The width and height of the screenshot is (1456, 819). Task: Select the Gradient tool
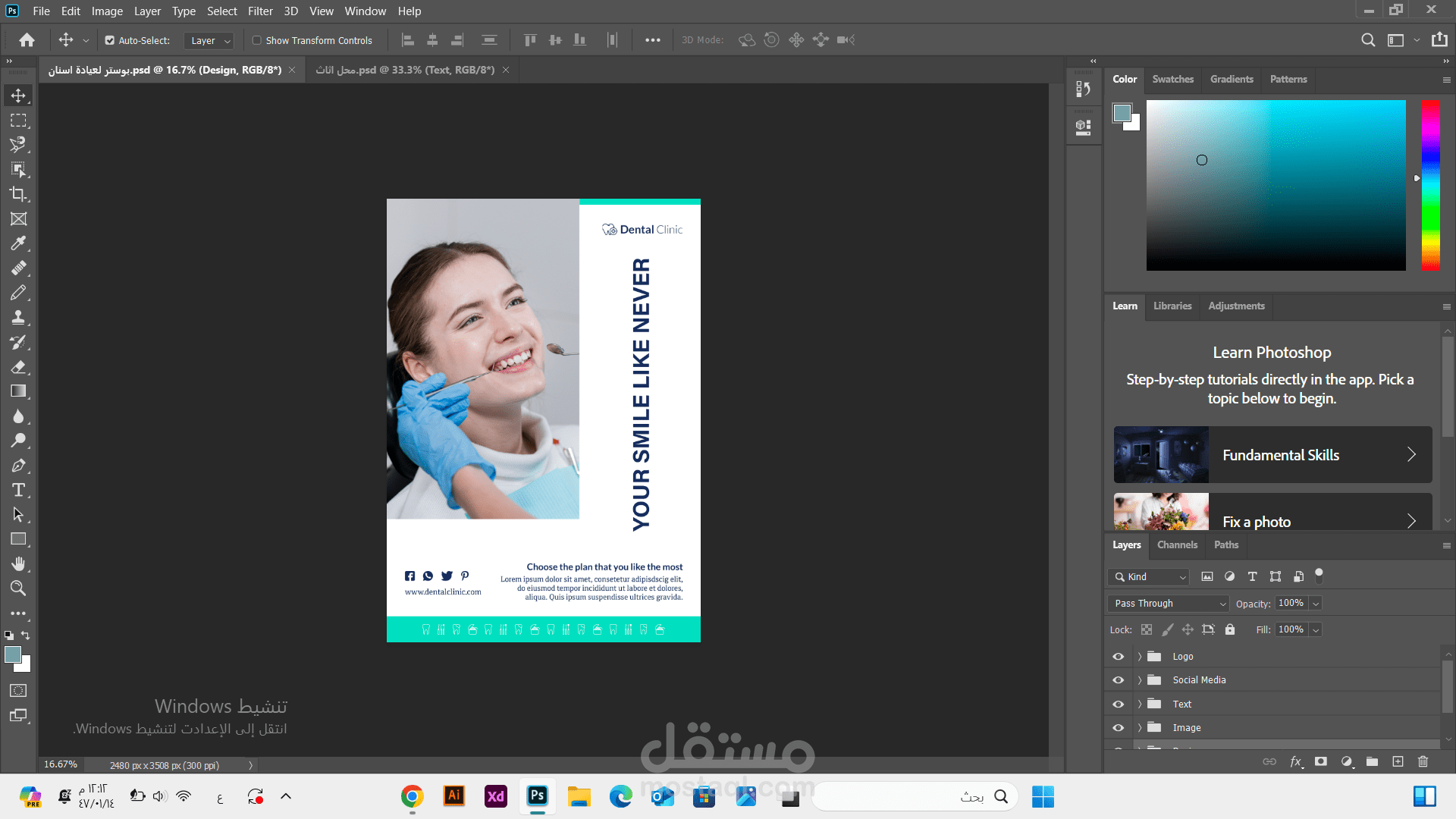(x=18, y=391)
